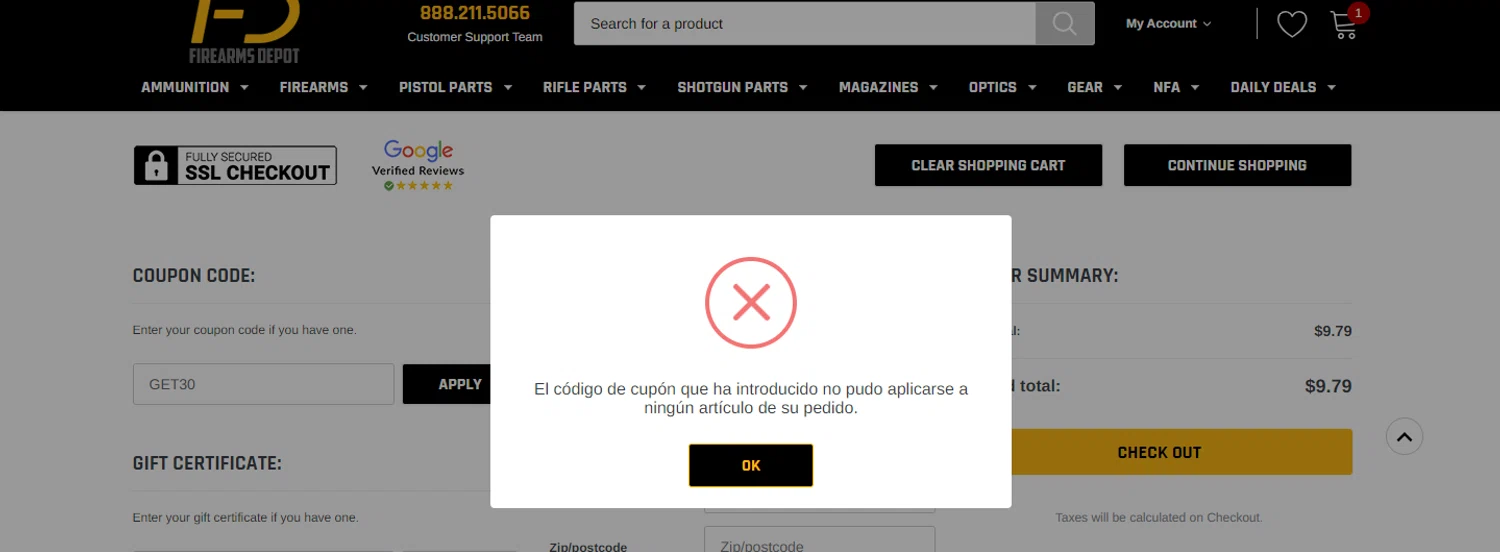Viewport: 1500px width, 552px height.
Task: Click the Clear Shopping Cart button
Action: 988,165
